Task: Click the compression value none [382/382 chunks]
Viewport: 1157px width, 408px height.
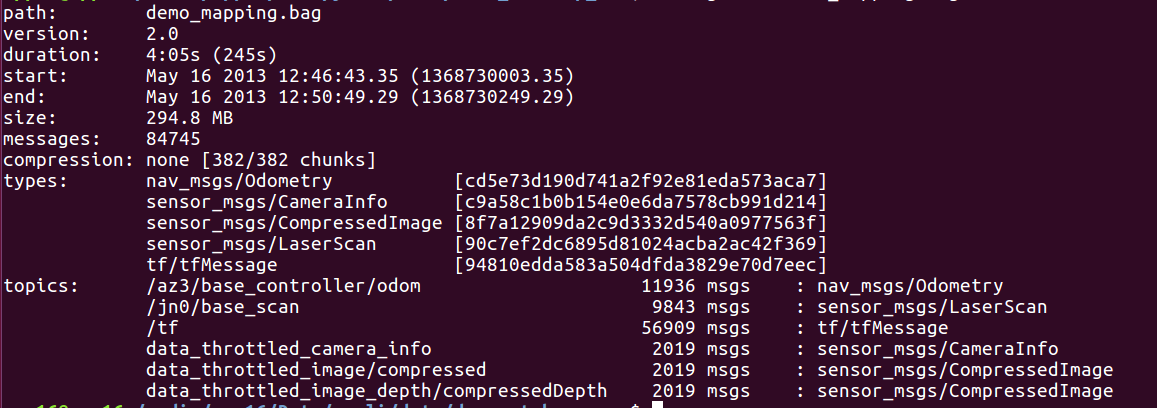Action: 260,160
